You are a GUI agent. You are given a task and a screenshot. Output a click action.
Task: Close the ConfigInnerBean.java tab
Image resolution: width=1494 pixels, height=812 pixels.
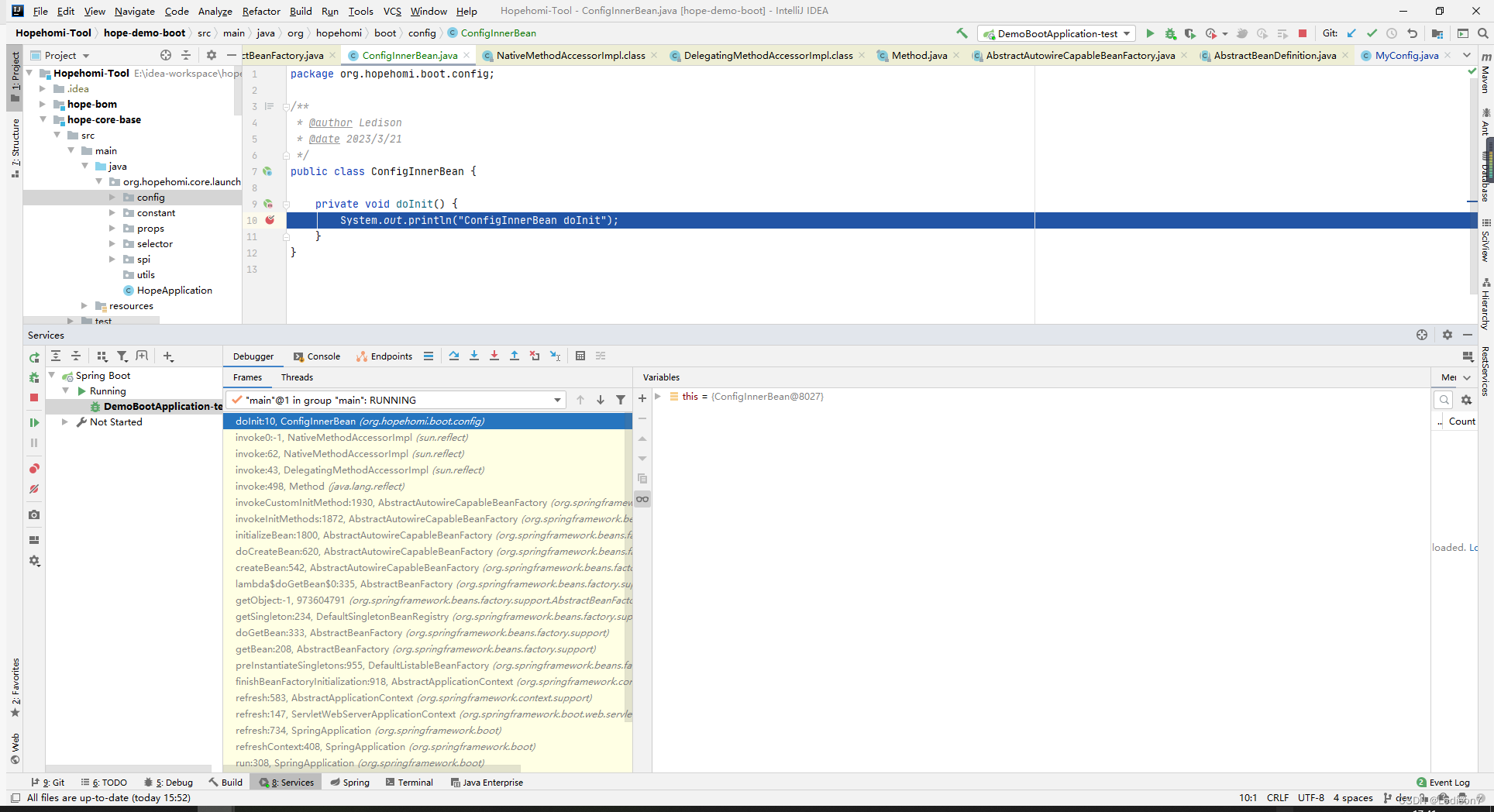click(466, 56)
